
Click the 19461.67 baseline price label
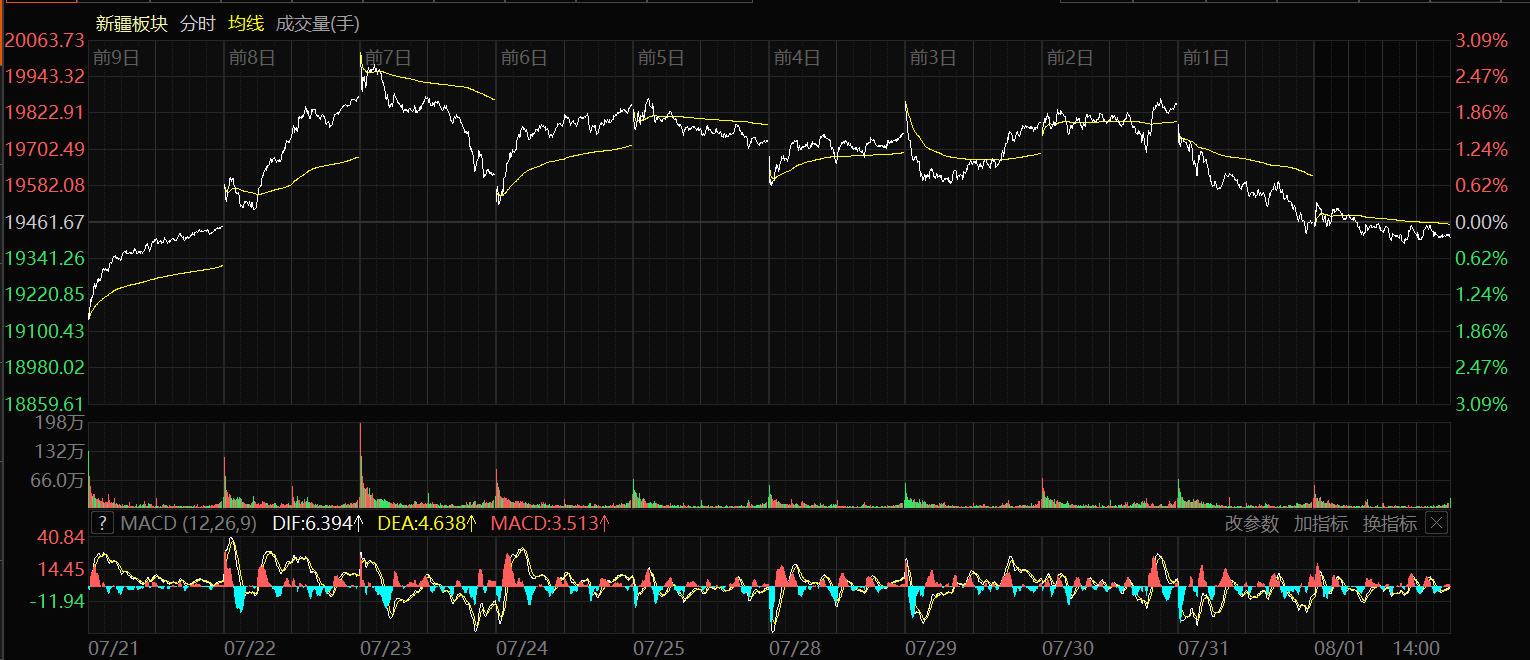pyautogui.click(x=44, y=221)
